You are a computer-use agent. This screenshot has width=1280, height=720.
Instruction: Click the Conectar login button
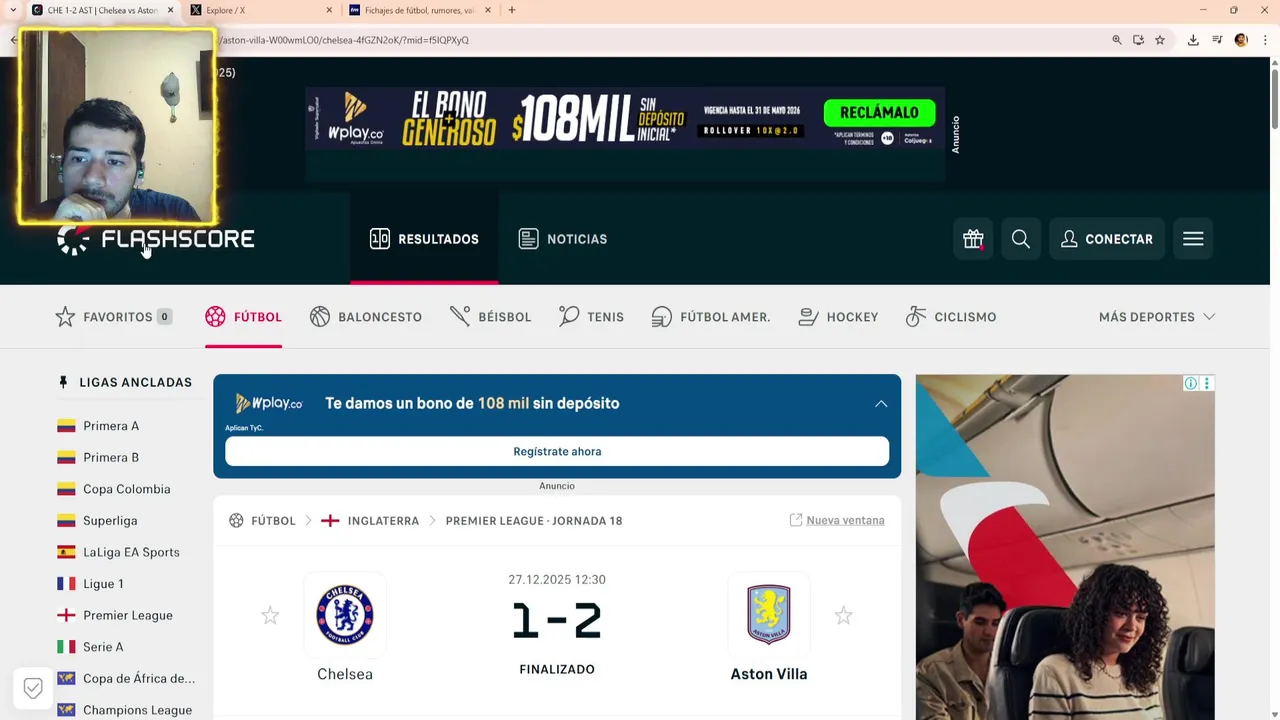coord(1107,239)
